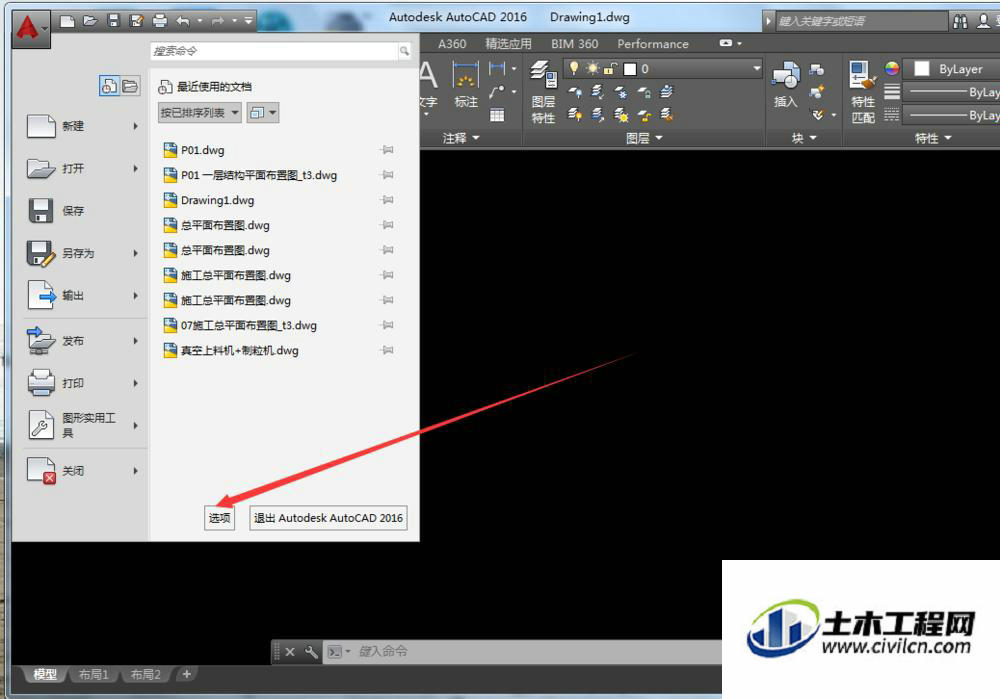Expand the 特性 panel dropdown
The image size is (1000, 699).
(x=933, y=138)
